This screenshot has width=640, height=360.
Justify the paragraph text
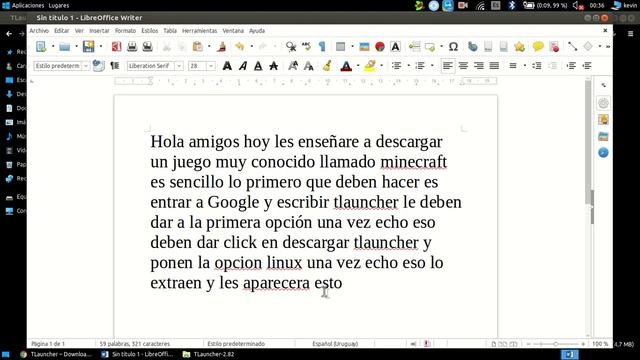pyautogui.click(x=494, y=66)
